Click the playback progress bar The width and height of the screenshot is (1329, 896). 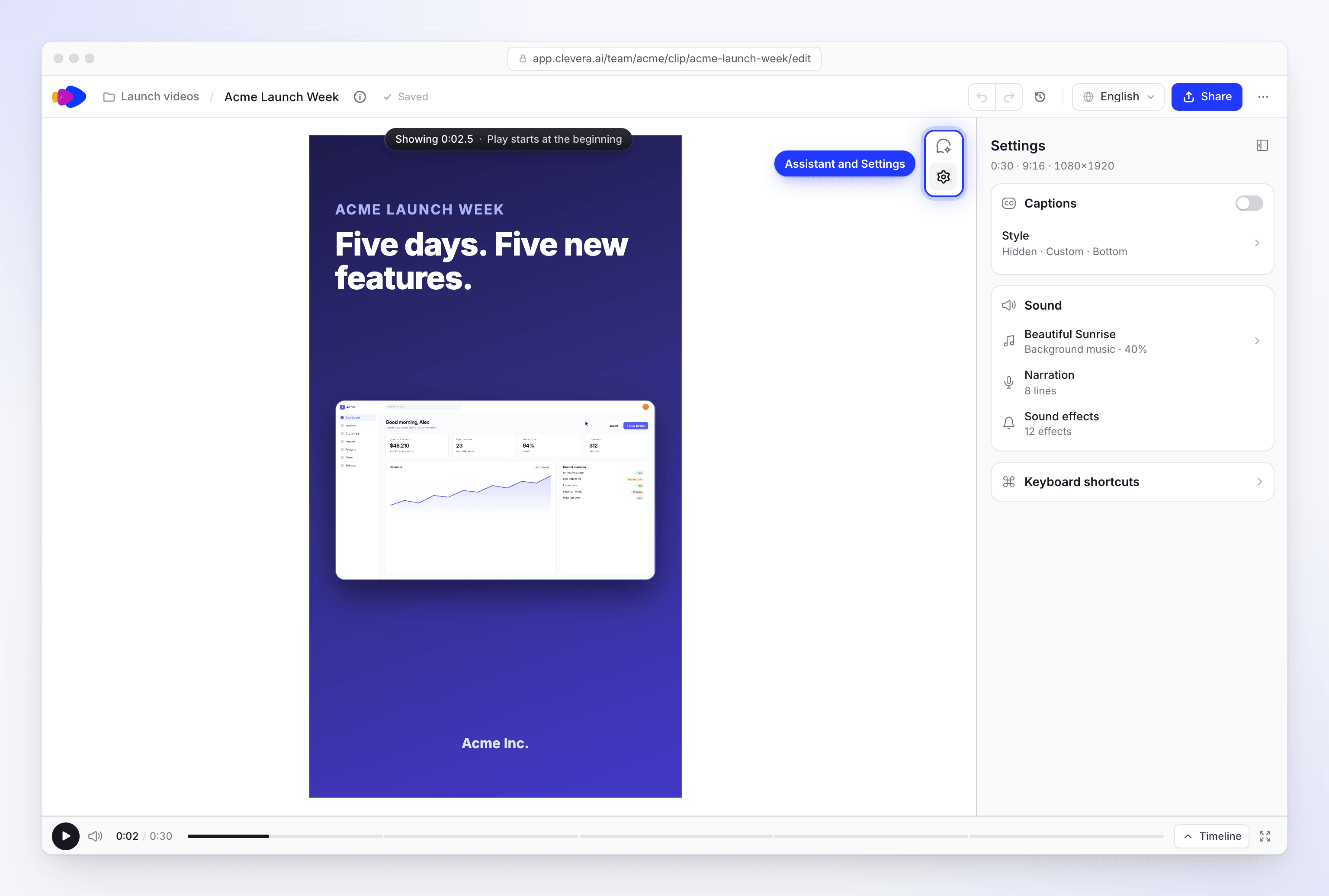(x=675, y=836)
